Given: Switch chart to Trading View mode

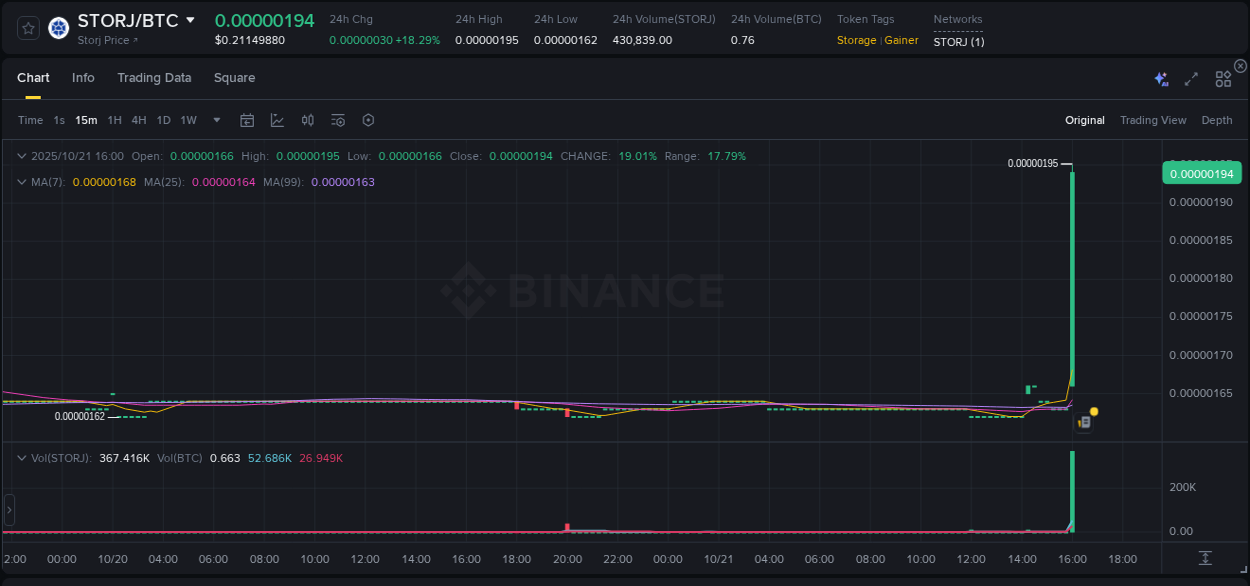Looking at the screenshot, I should point(1153,120).
